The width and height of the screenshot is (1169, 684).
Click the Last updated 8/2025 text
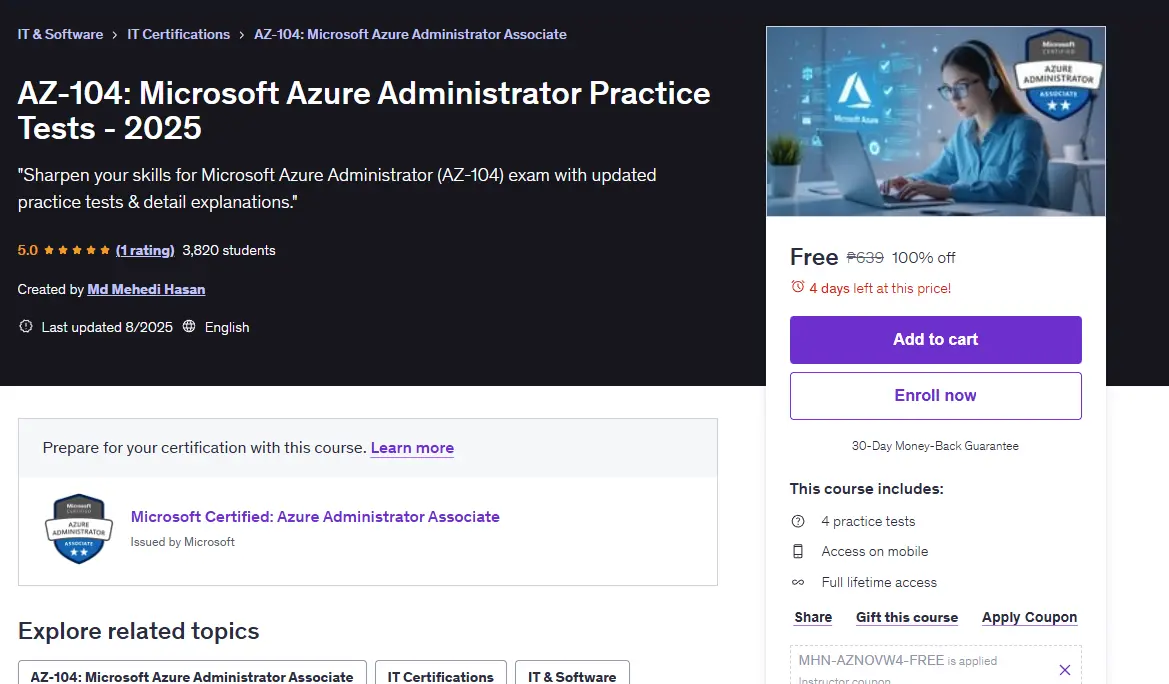click(107, 327)
